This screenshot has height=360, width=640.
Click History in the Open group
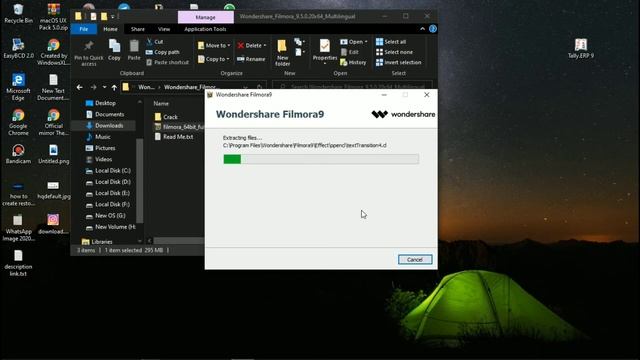(353, 62)
